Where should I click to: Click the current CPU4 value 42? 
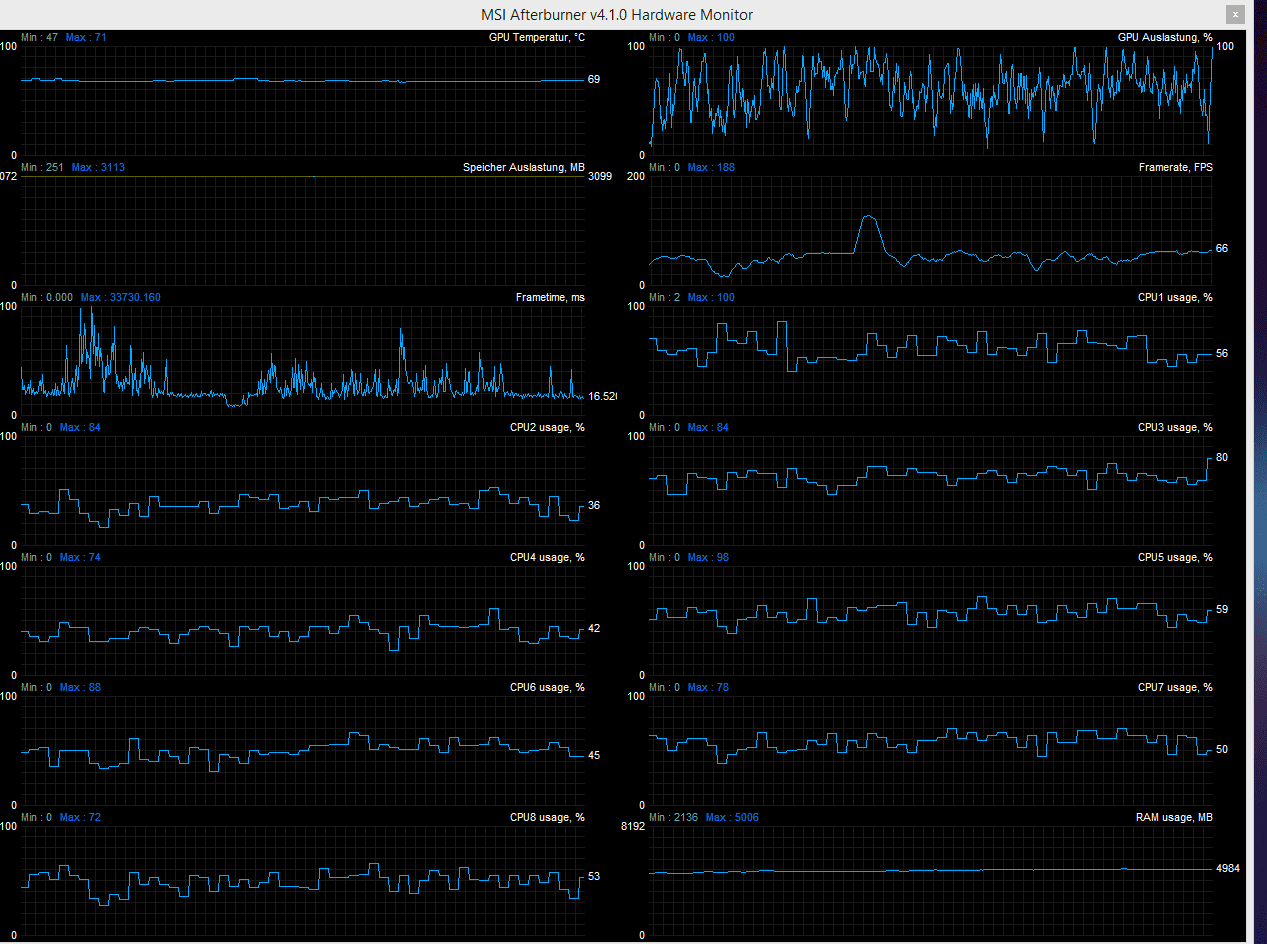(594, 628)
